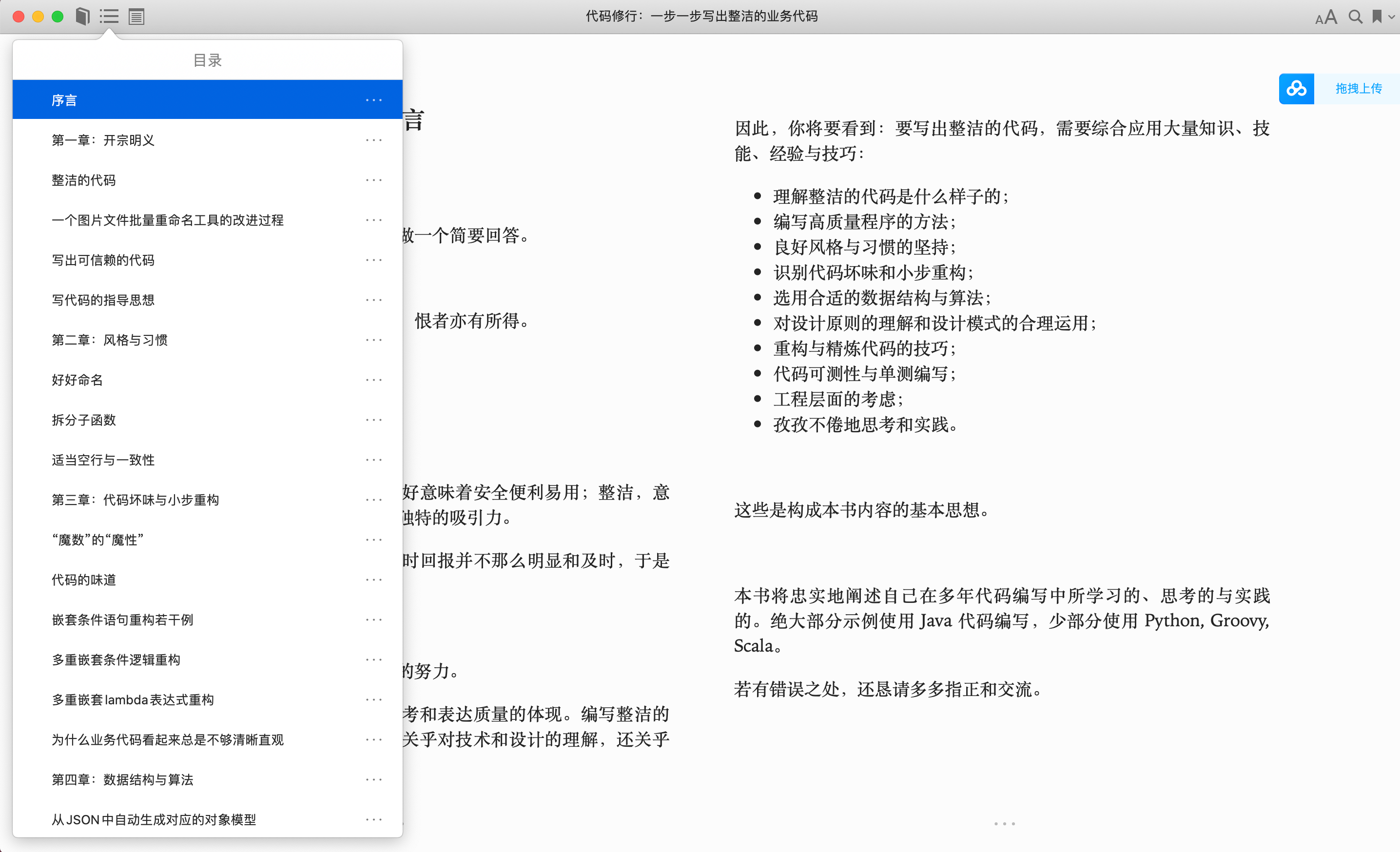This screenshot has height=852, width=1400.
Task: Click the ellipsis beside 写代码的指导思想
Action: [x=374, y=300]
